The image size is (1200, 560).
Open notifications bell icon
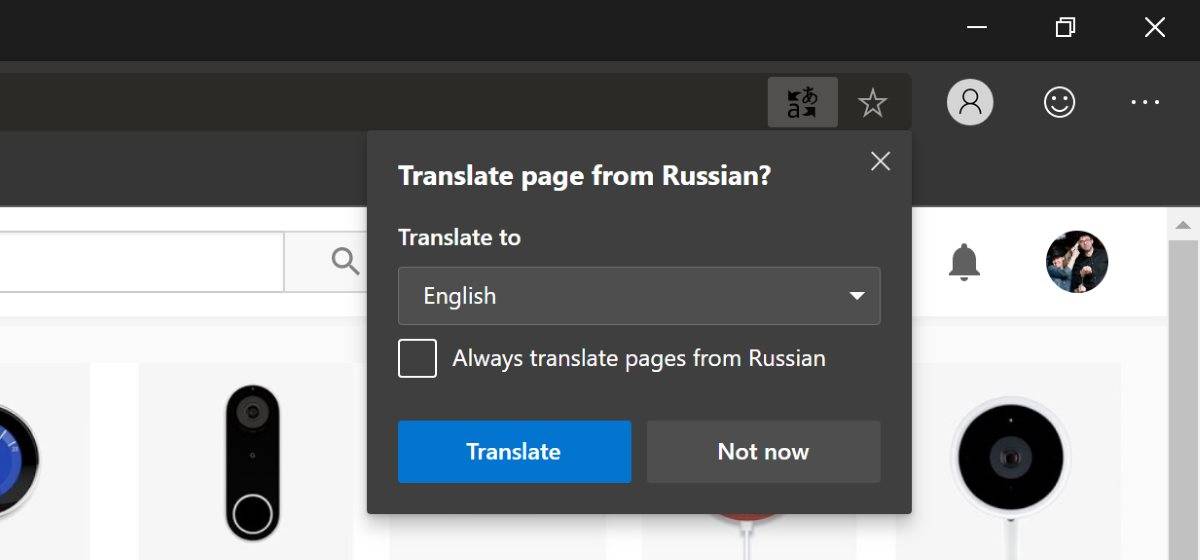[x=964, y=262]
